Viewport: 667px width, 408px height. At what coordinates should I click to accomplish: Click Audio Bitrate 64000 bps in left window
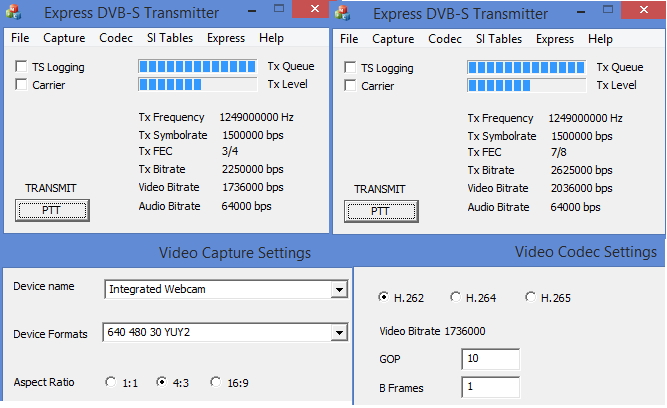(246, 206)
